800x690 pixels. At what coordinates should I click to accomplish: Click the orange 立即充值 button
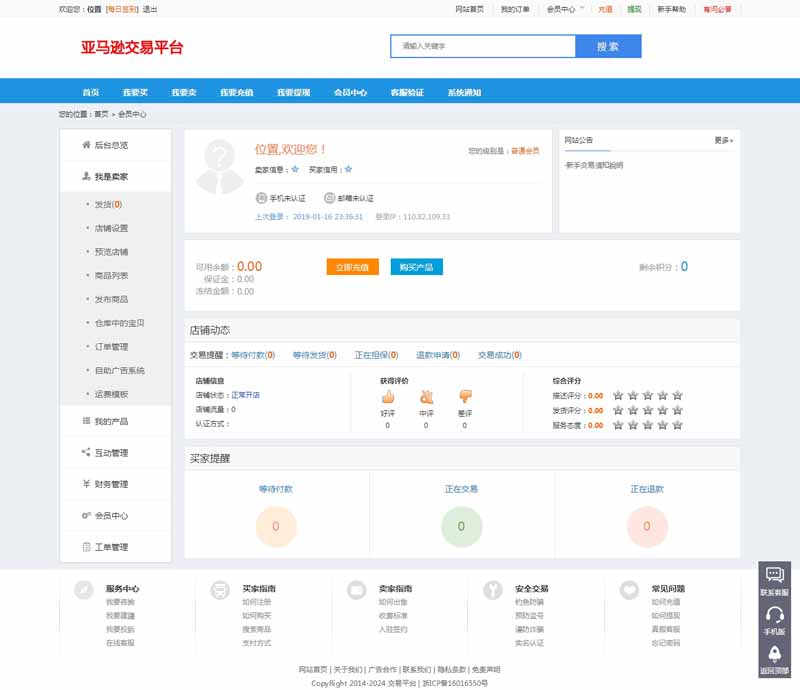click(353, 267)
